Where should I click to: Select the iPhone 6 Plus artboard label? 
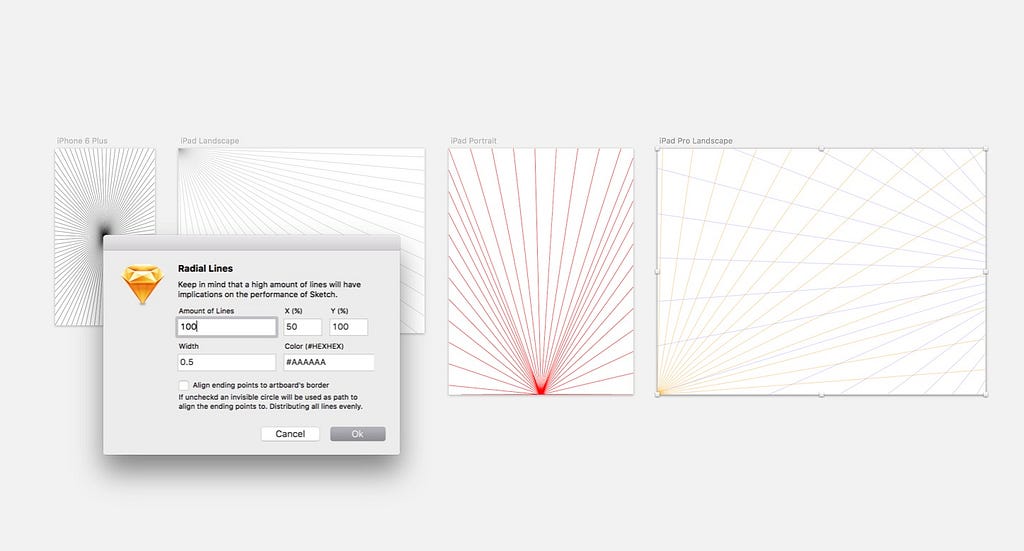82,140
